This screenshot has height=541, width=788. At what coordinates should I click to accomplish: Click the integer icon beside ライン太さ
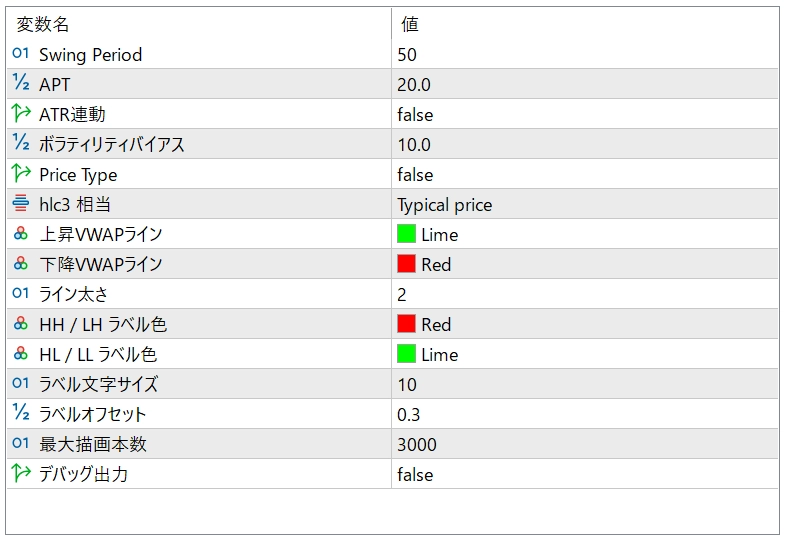[x=21, y=294]
